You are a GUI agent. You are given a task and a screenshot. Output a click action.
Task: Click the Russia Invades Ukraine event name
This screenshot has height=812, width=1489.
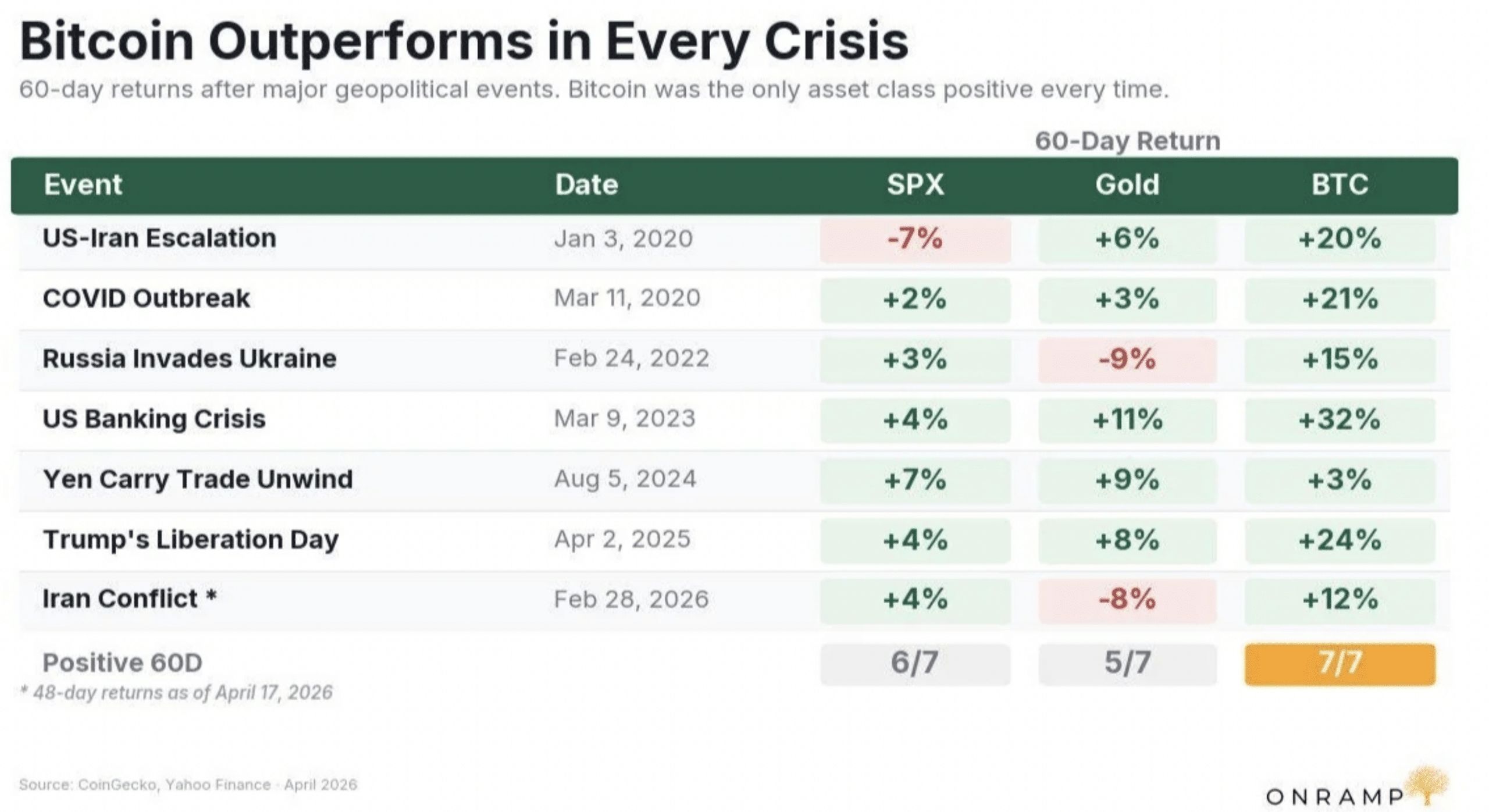[x=190, y=359]
